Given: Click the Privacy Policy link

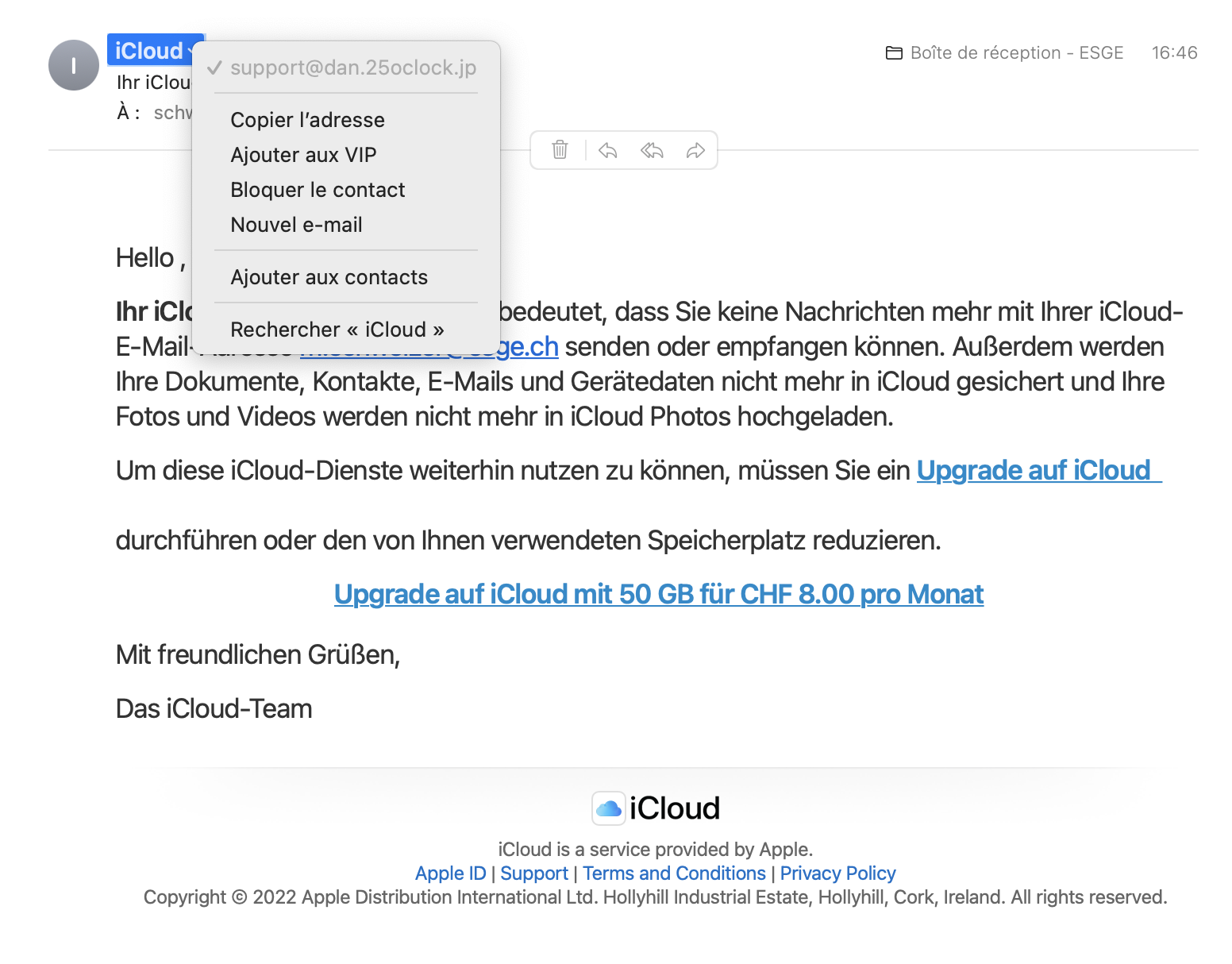Looking at the screenshot, I should pyautogui.click(x=837, y=873).
